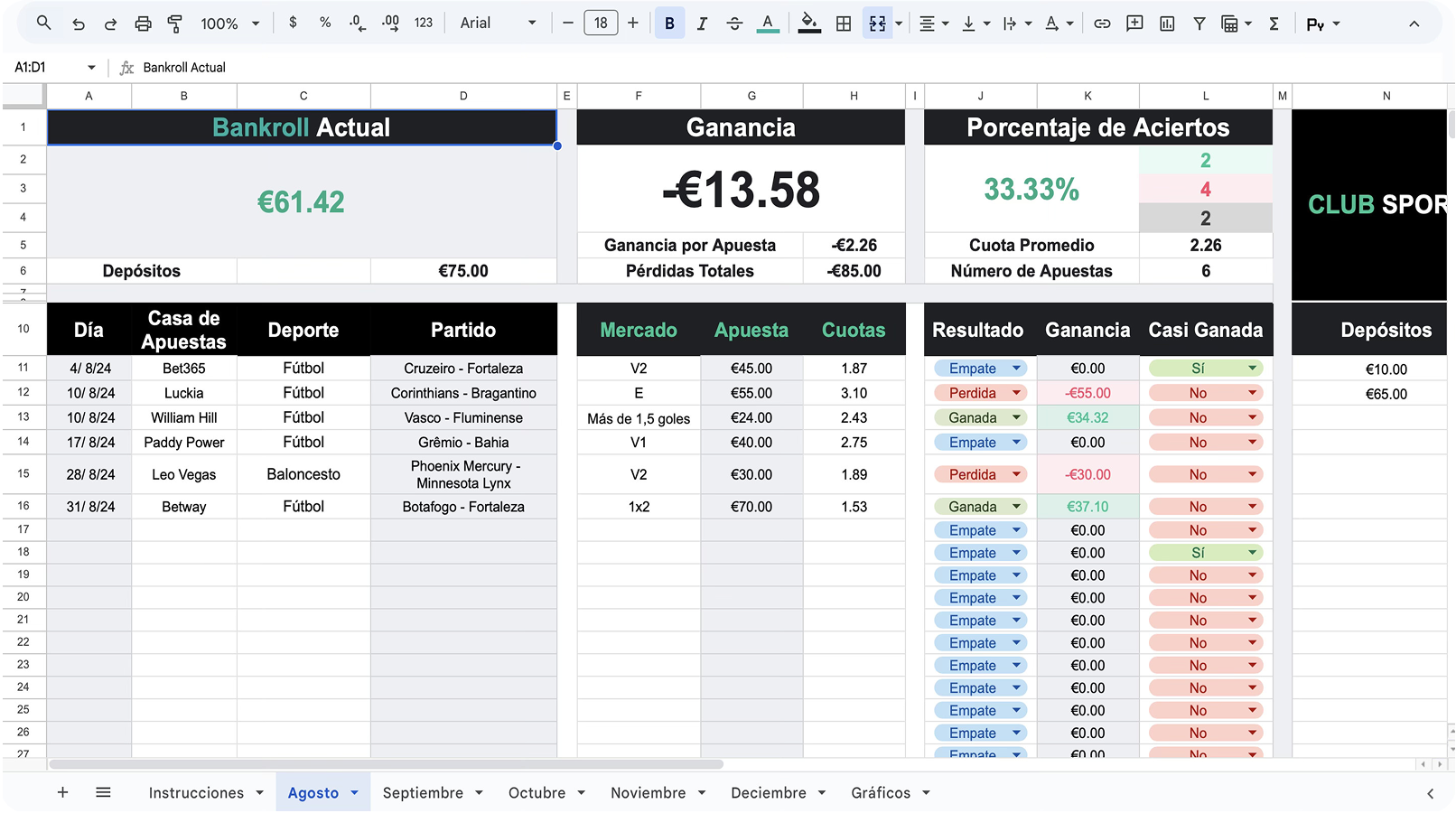Click the add new sheet button
Image resolution: width=1456 pixels, height=813 pixels.
point(62,792)
